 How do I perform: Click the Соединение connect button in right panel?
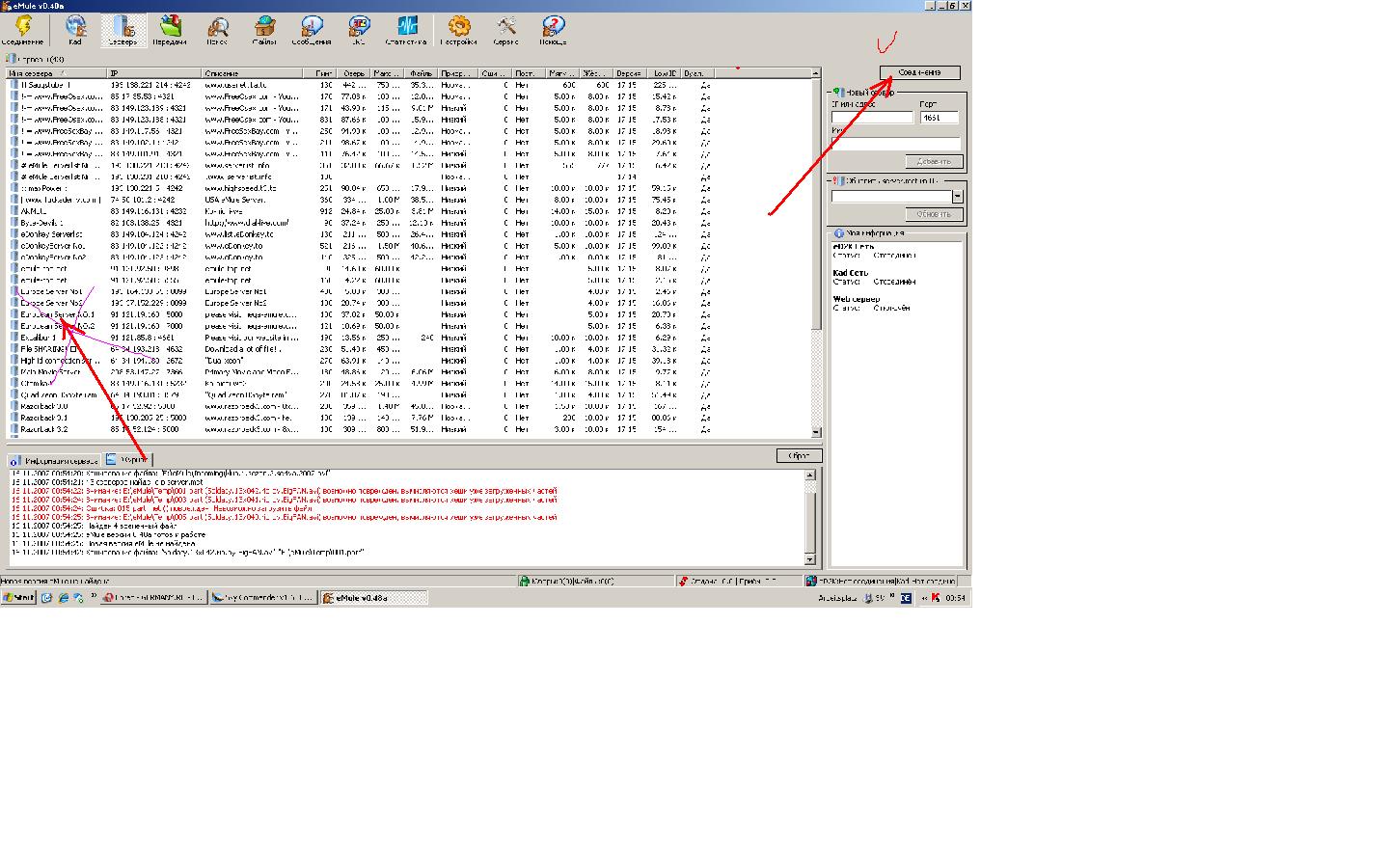point(920,72)
